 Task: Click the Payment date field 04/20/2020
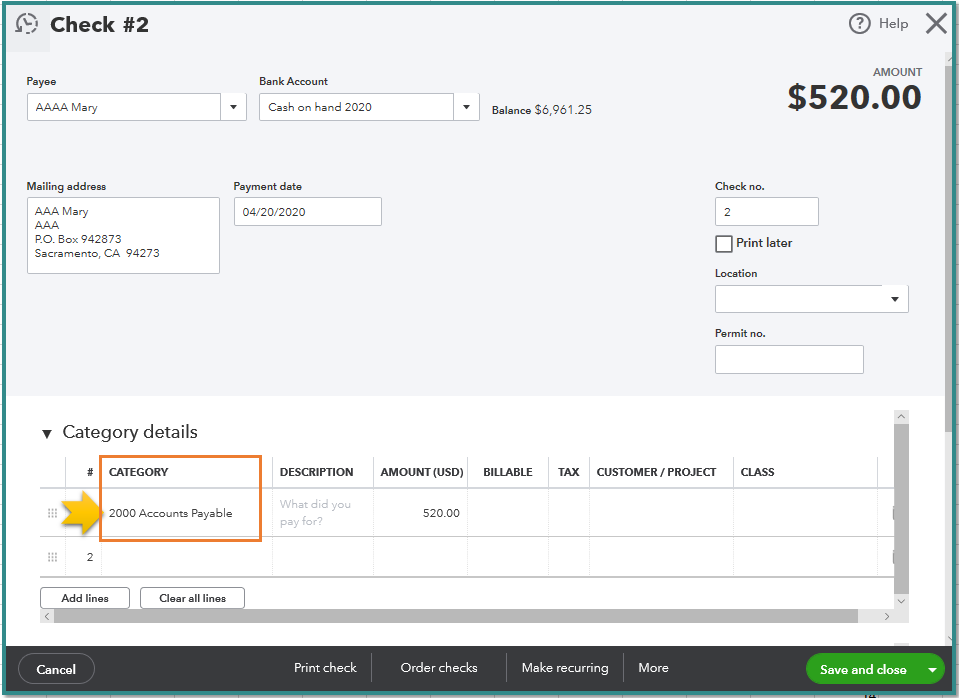pyautogui.click(x=308, y=212)
